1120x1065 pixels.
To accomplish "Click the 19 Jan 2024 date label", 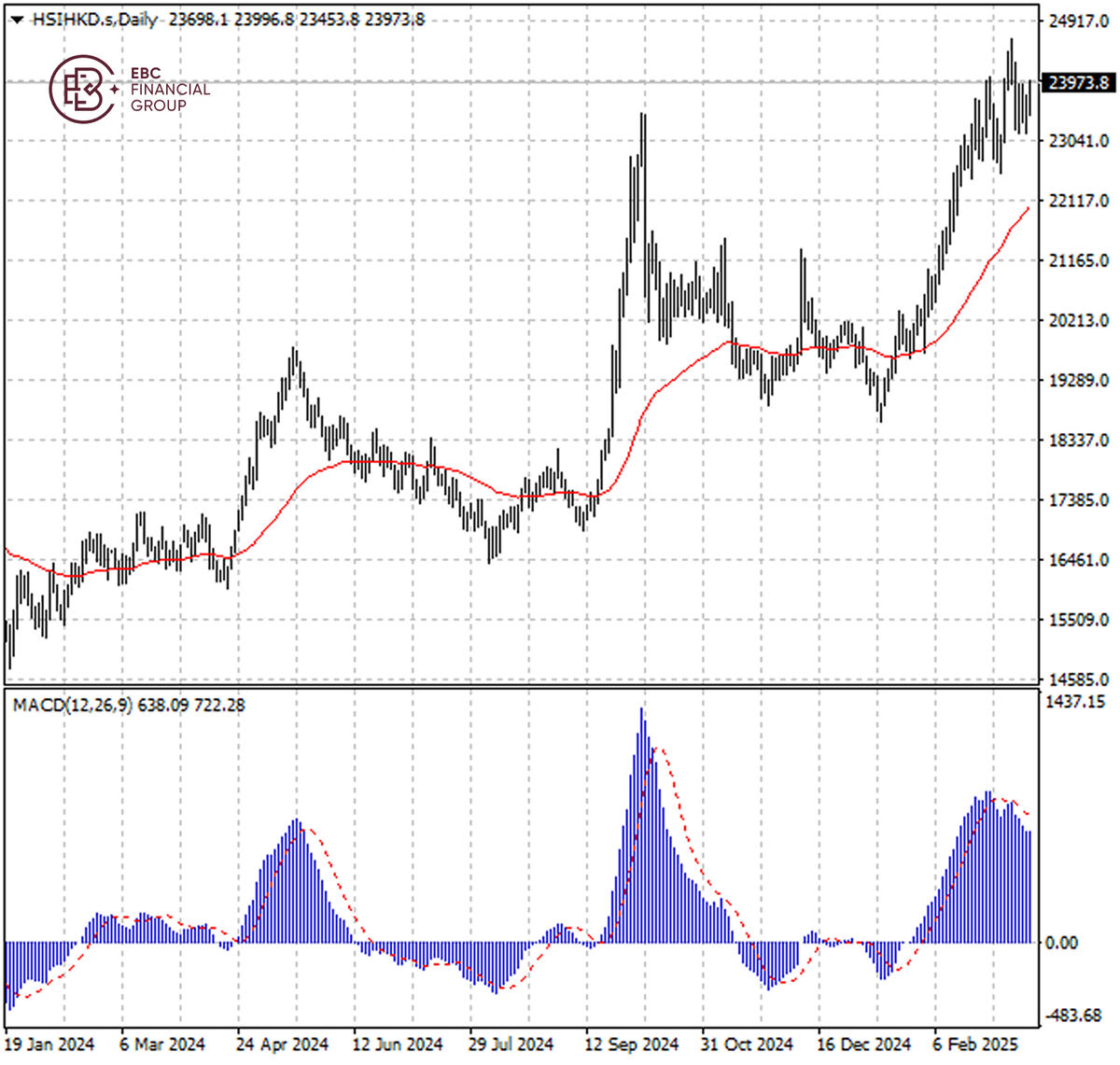I will tap(50, 1044).
